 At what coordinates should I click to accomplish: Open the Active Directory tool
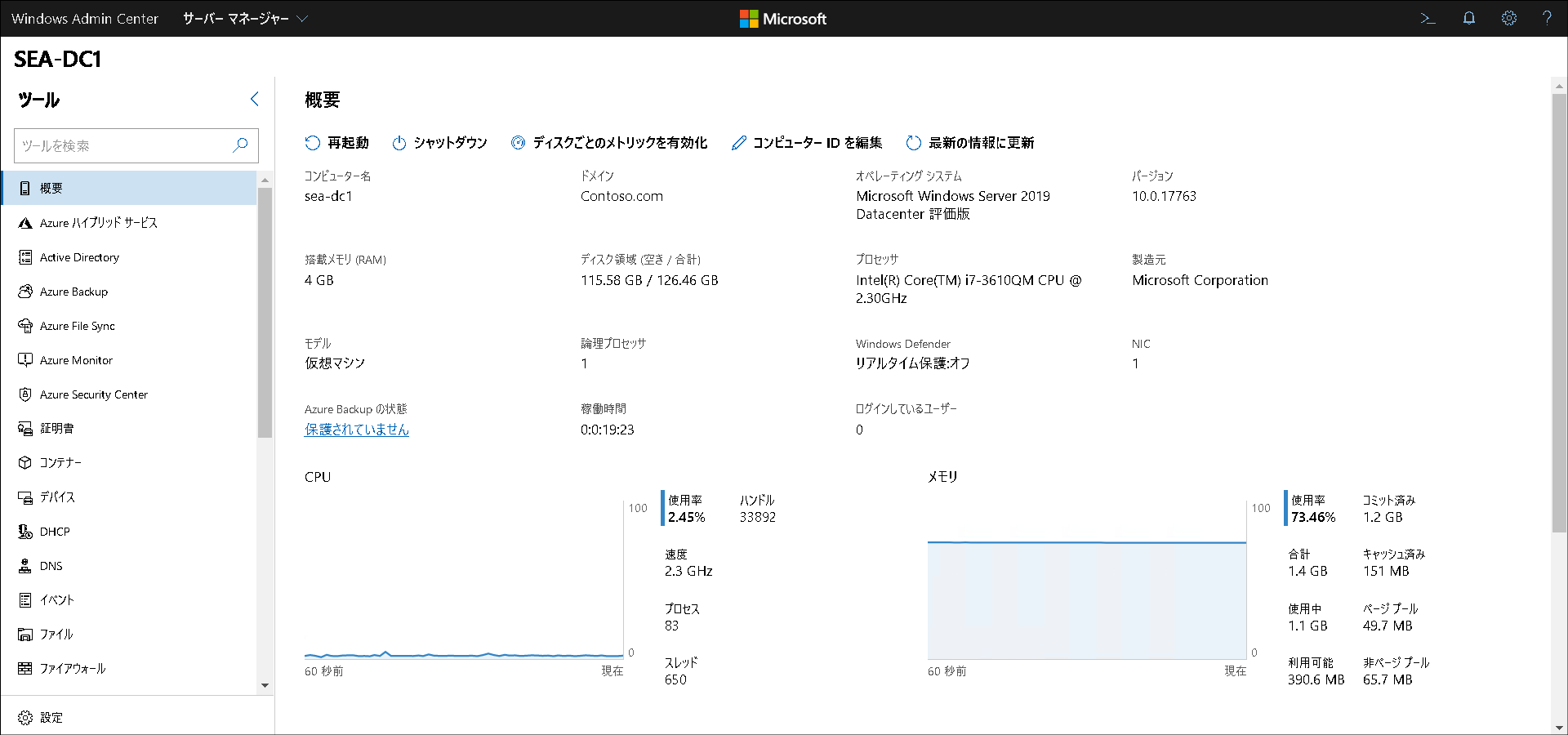(x=79, y=256)
